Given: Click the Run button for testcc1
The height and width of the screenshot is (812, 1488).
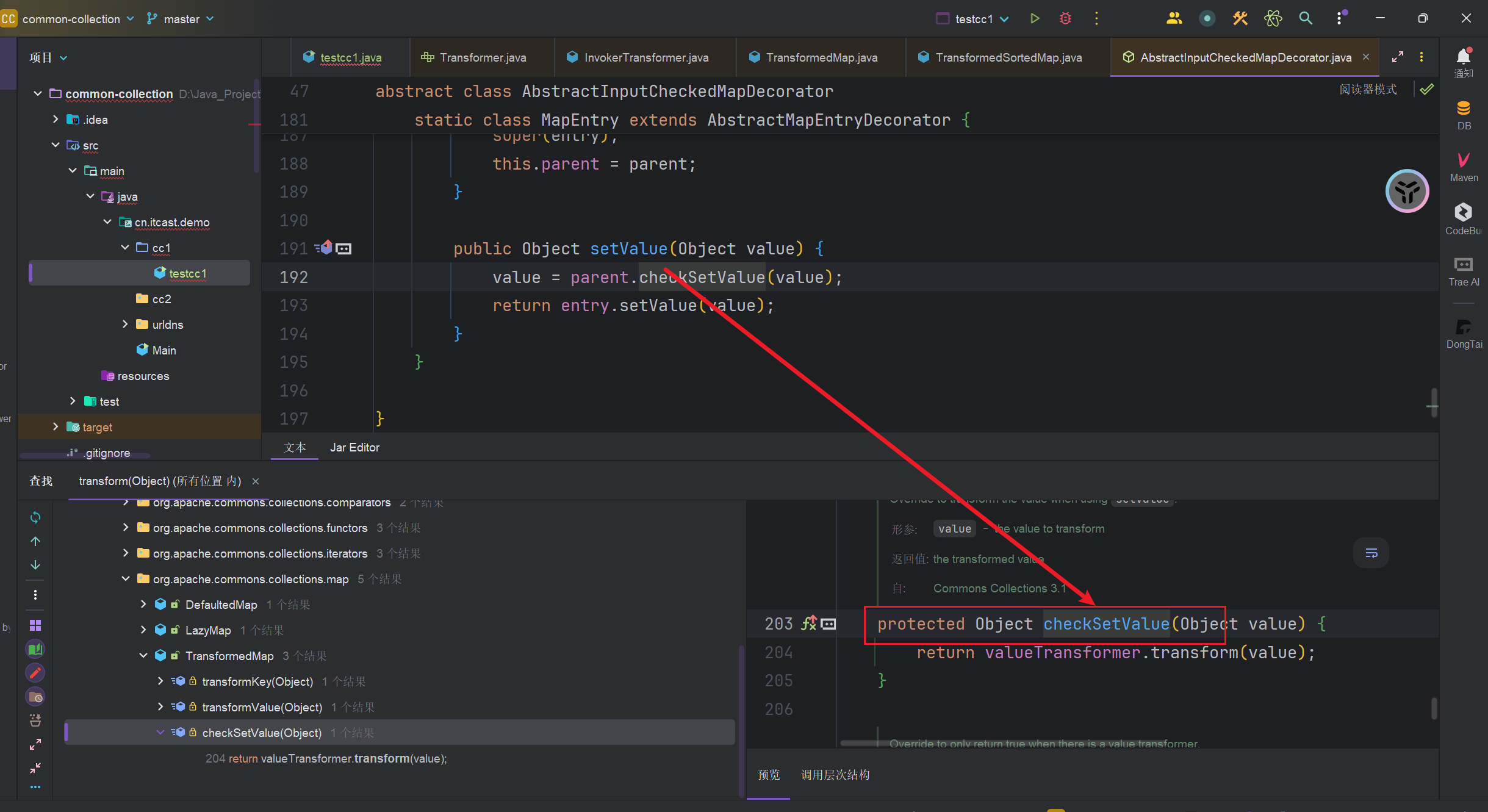Looking at the screenshot, I should coord(1035,18).
